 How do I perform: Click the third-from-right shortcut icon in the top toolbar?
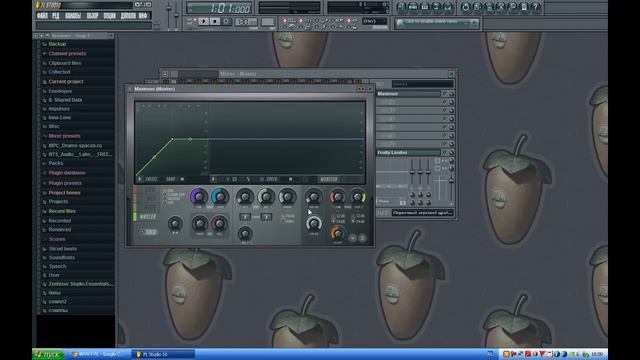[513, 7]
